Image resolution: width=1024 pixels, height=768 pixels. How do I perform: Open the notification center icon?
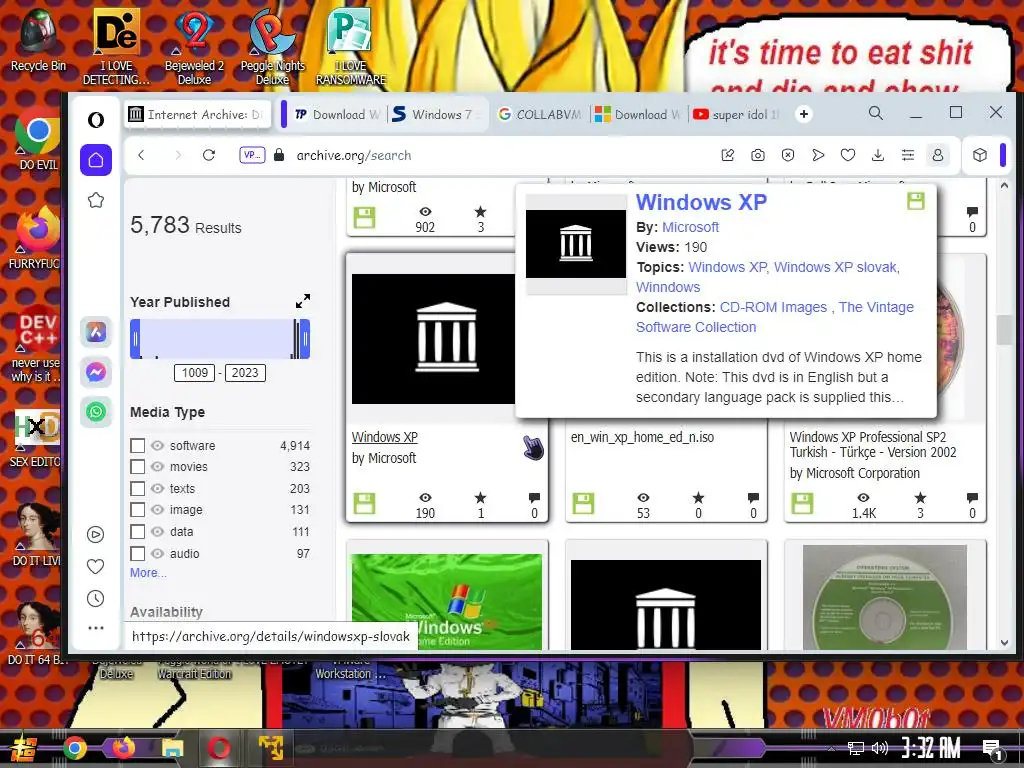[992, 750]
